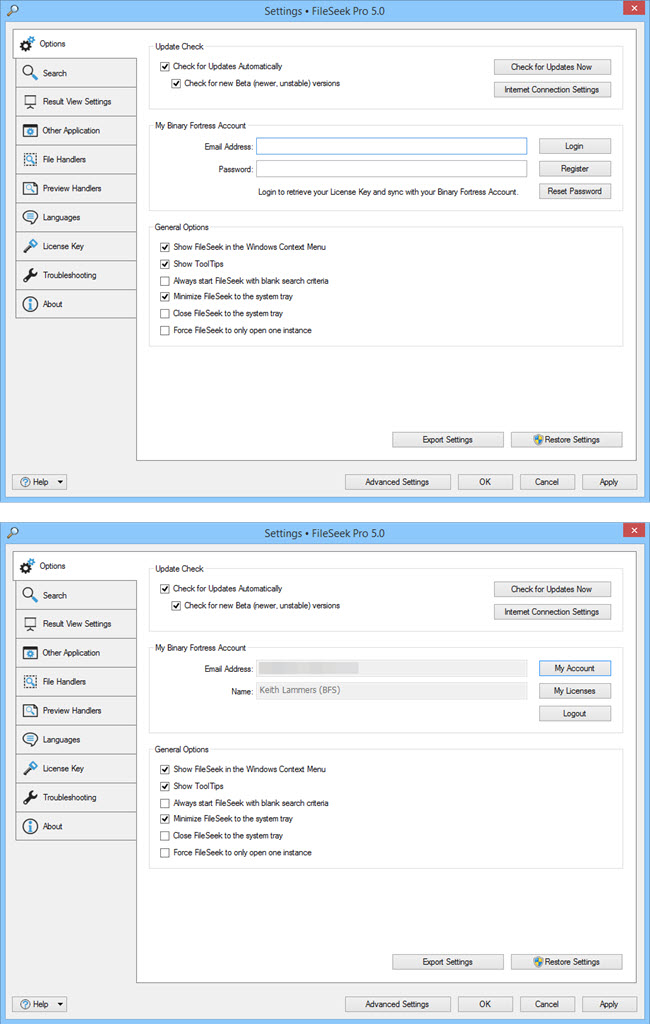The image size is (650, 1024).
Task: Click Apply button in lower window
Action: (609, 1004)
